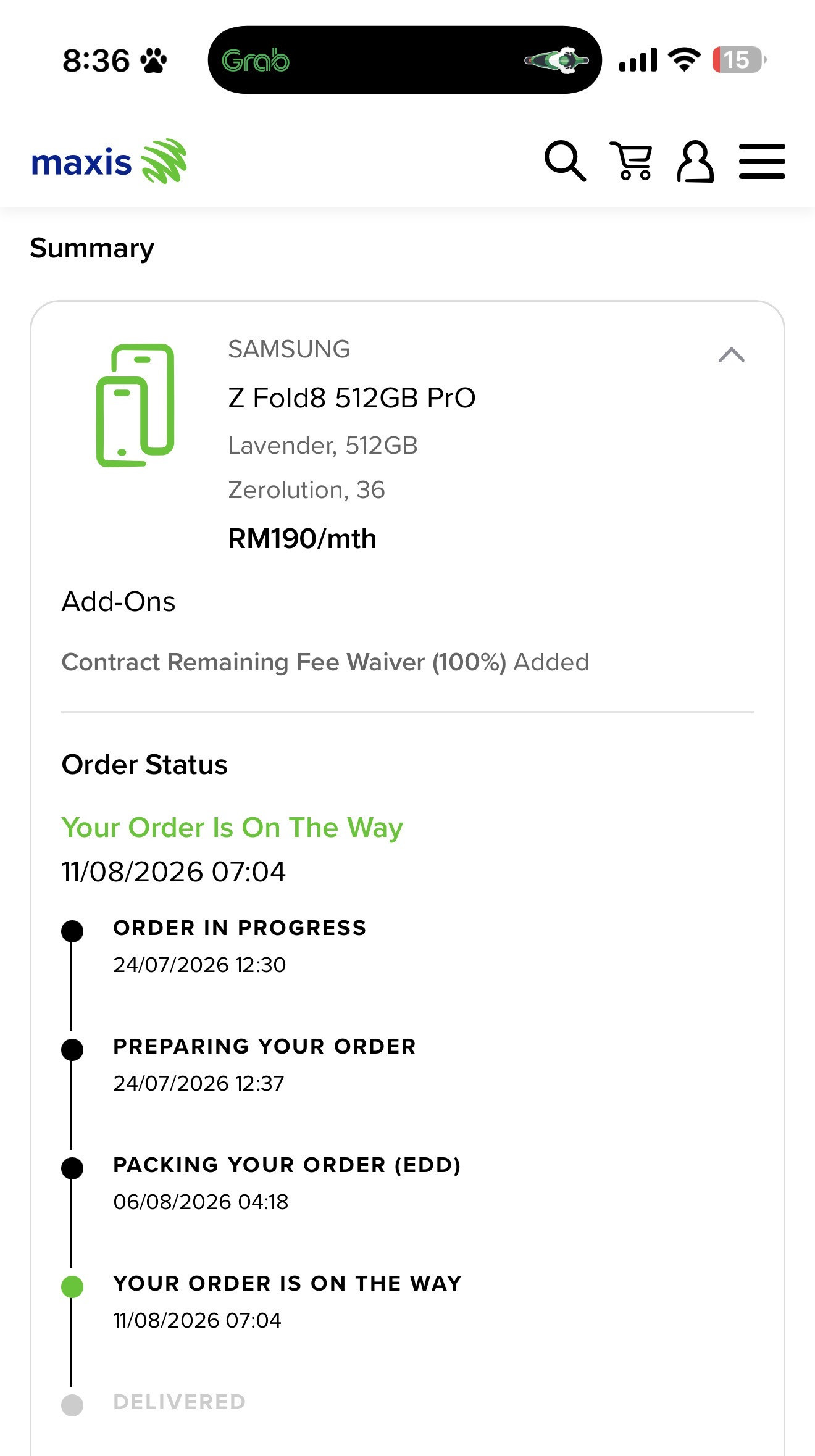
Task: Tap the green phone device icon
Action: tap(135, 405)
